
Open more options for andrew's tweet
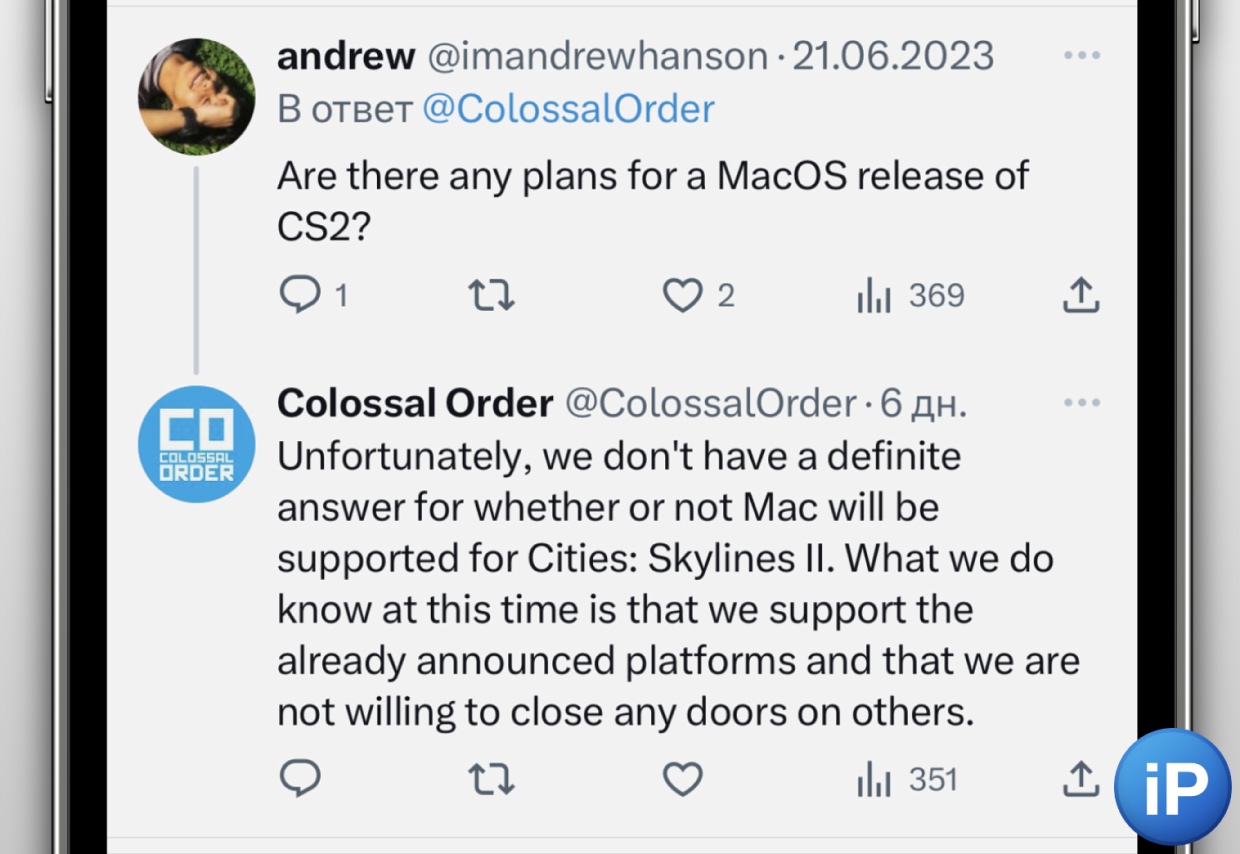pyautogui.click(x=1081, y=56)
